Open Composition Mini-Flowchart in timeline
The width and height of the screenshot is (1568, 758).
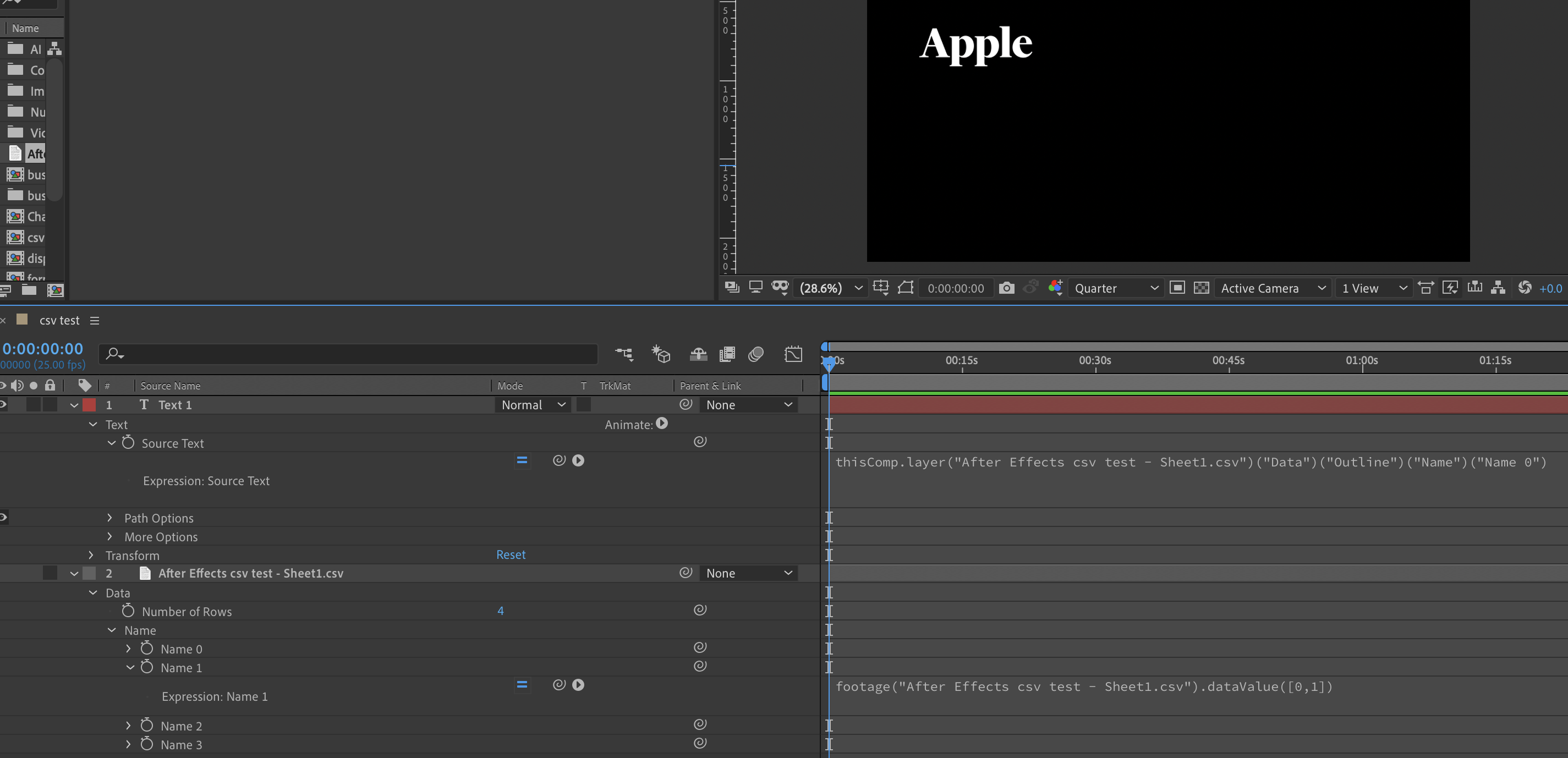pyautogui.click(x=624, y=354)
